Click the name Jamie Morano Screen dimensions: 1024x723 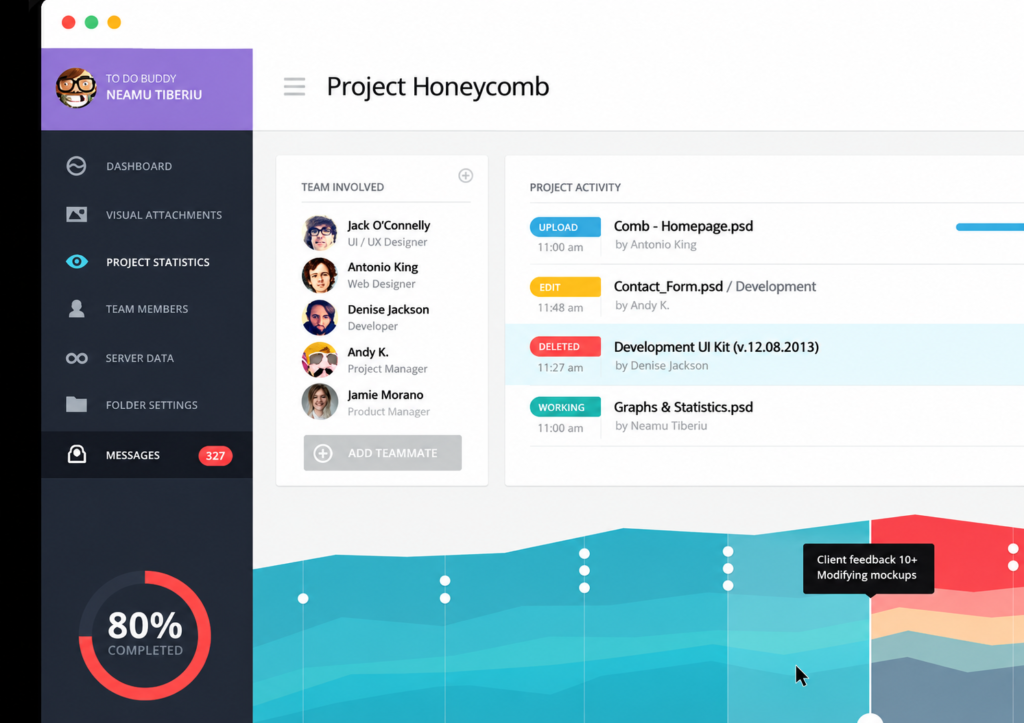coord(385,394)
